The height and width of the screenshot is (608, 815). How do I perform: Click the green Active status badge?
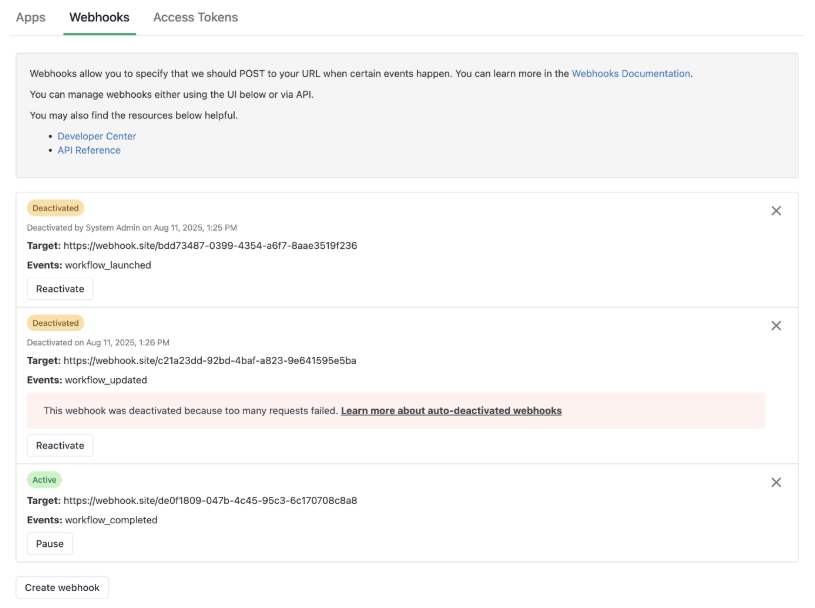pyautogui.click(x=44, y=480)
